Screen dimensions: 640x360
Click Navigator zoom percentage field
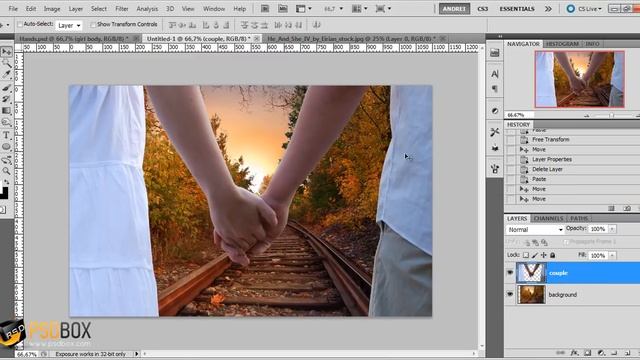tap(519, 115)
